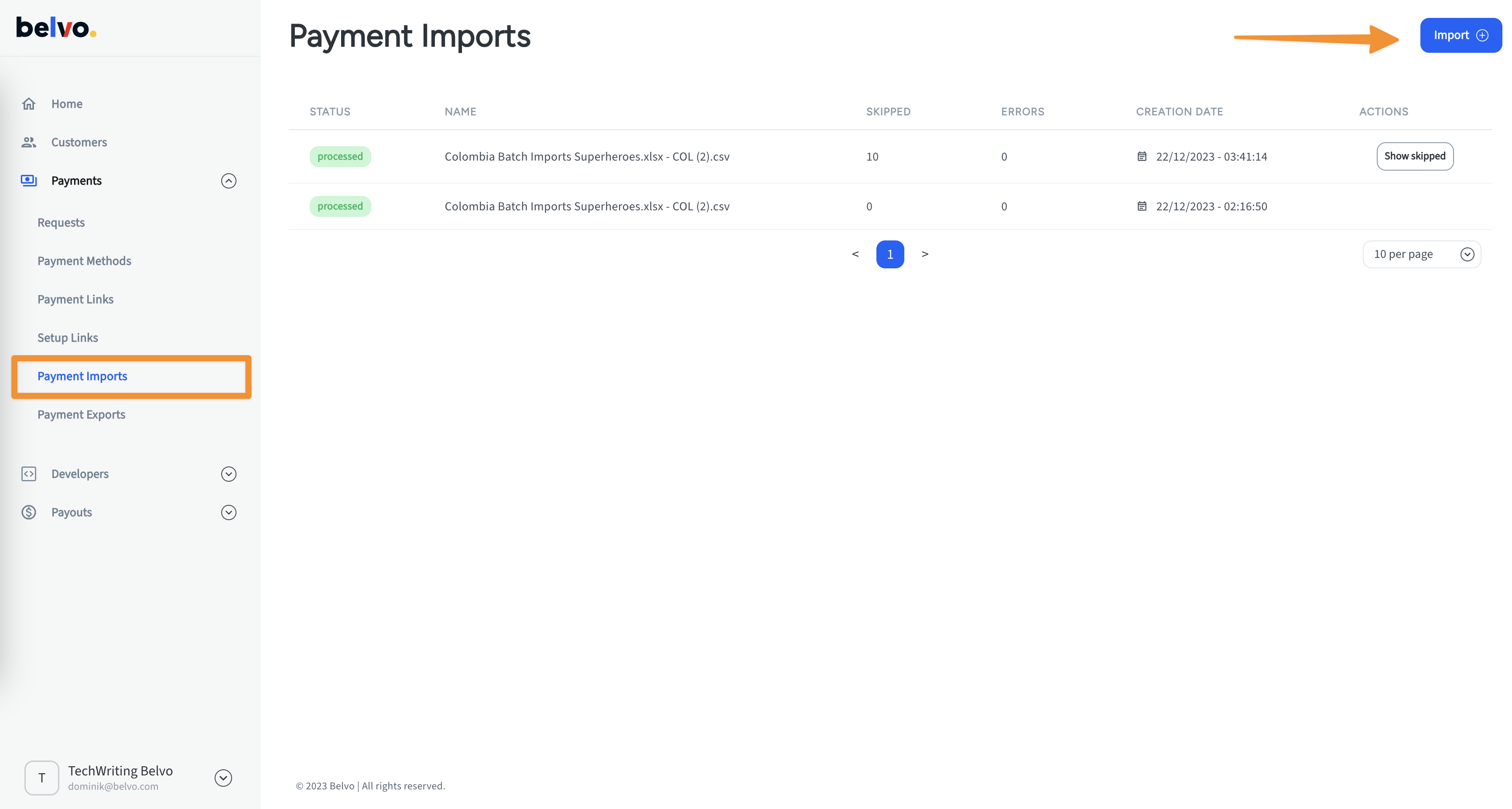The image size is (1512, 809).
Task: Click the Import button
Action: [1461, 35]
